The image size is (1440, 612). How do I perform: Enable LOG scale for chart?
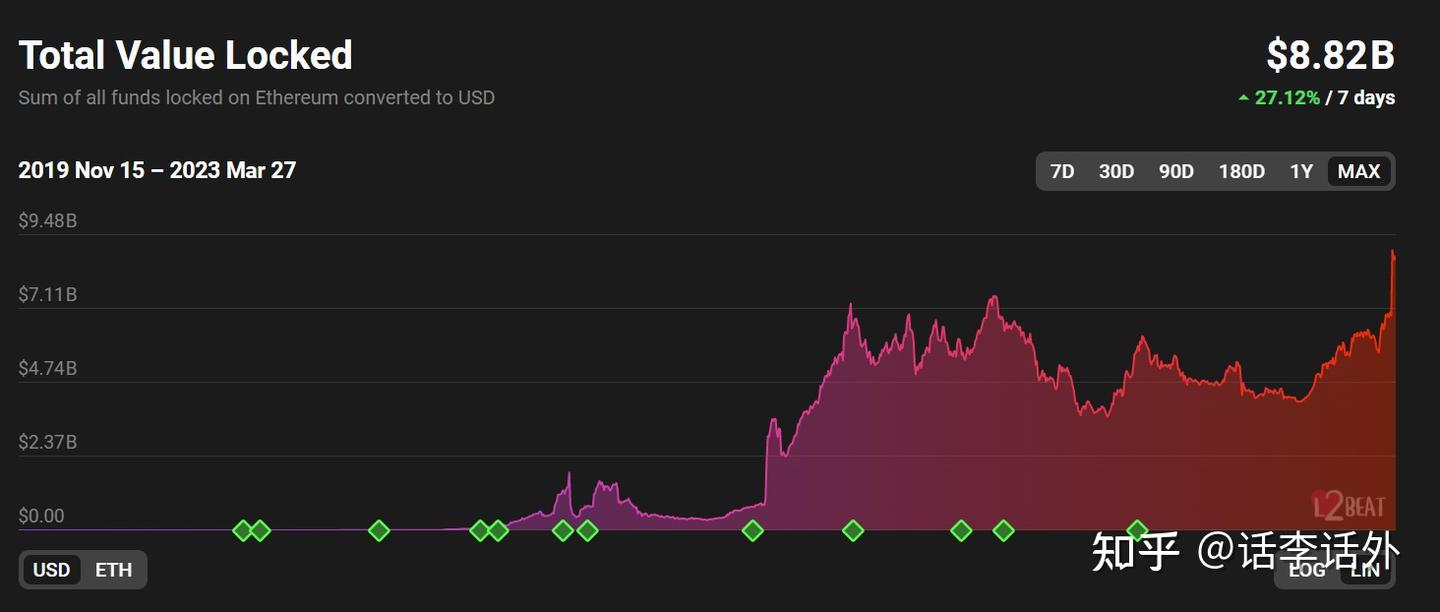tap(1306, 570)
